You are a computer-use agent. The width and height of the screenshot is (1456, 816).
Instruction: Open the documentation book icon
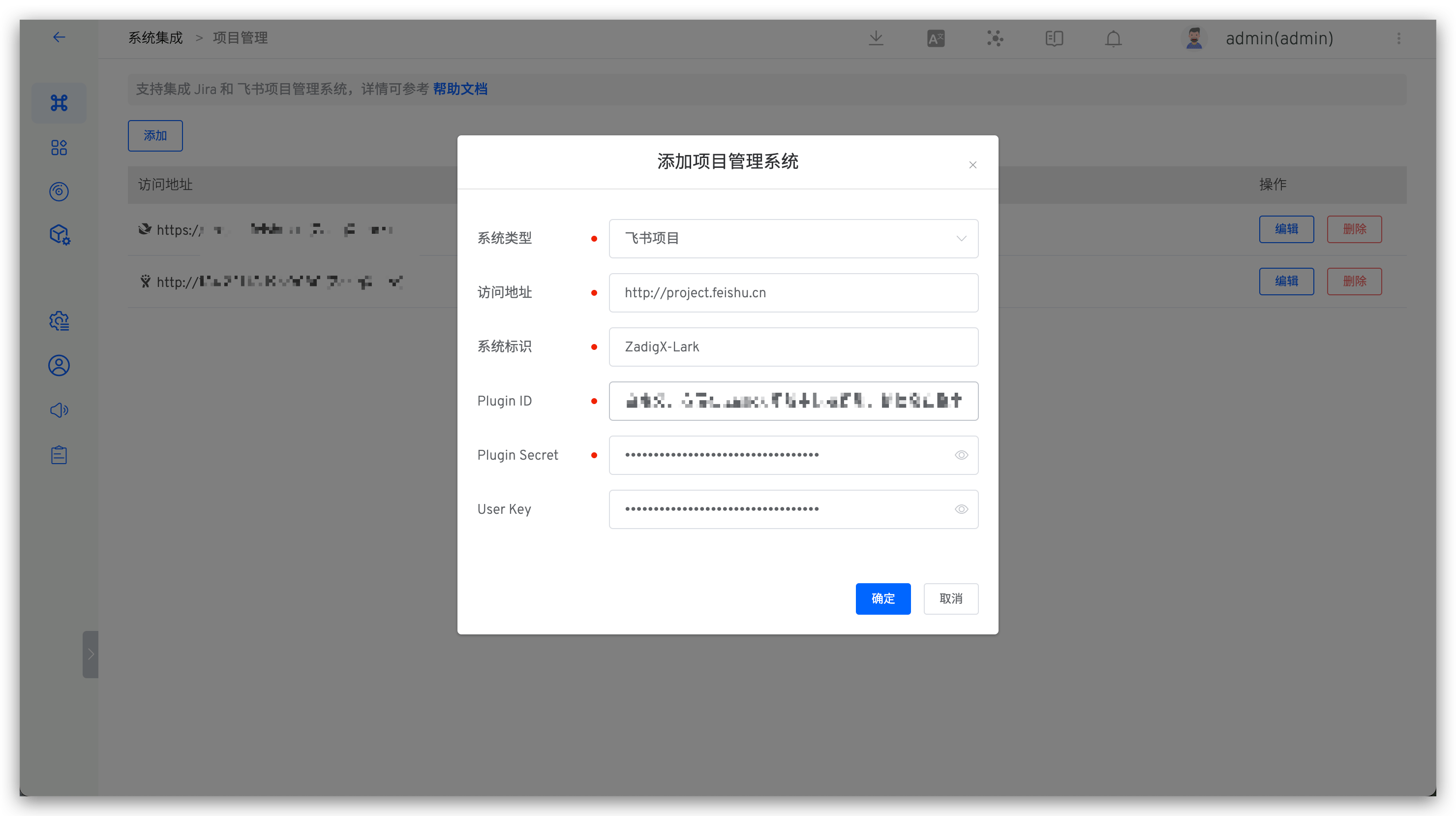pos(1054,38)
